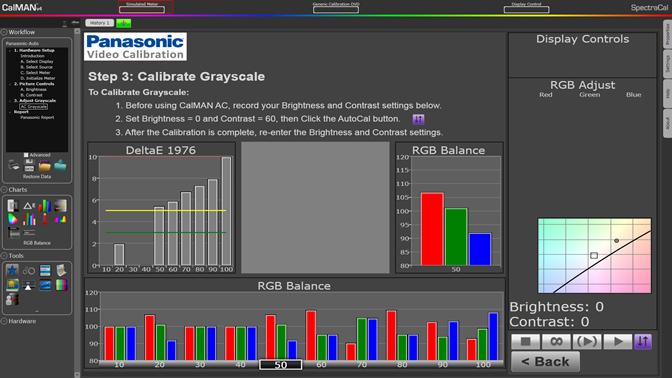Click the read series button in parentheses
Image resolution: width=672 pixels, height=378 pixels.
click(x=587, y=342)
